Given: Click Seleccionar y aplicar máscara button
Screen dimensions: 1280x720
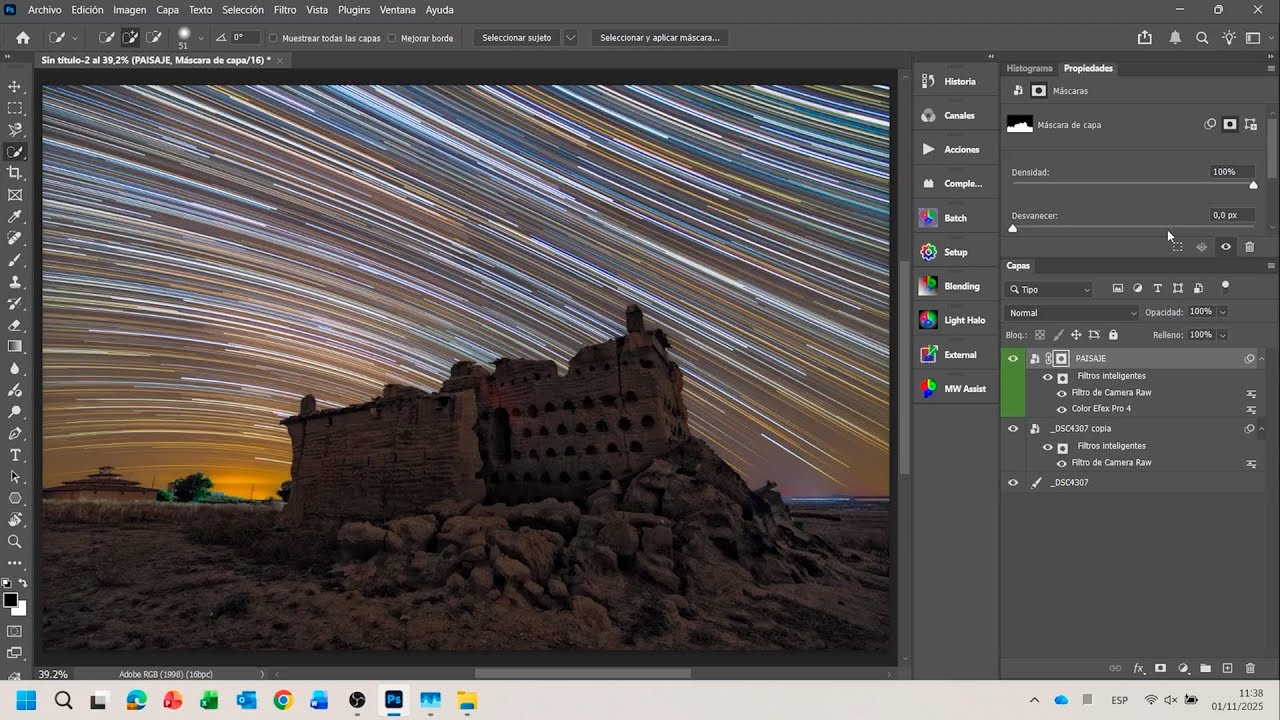Looking at the screenshot, I should tap(659, 38).
